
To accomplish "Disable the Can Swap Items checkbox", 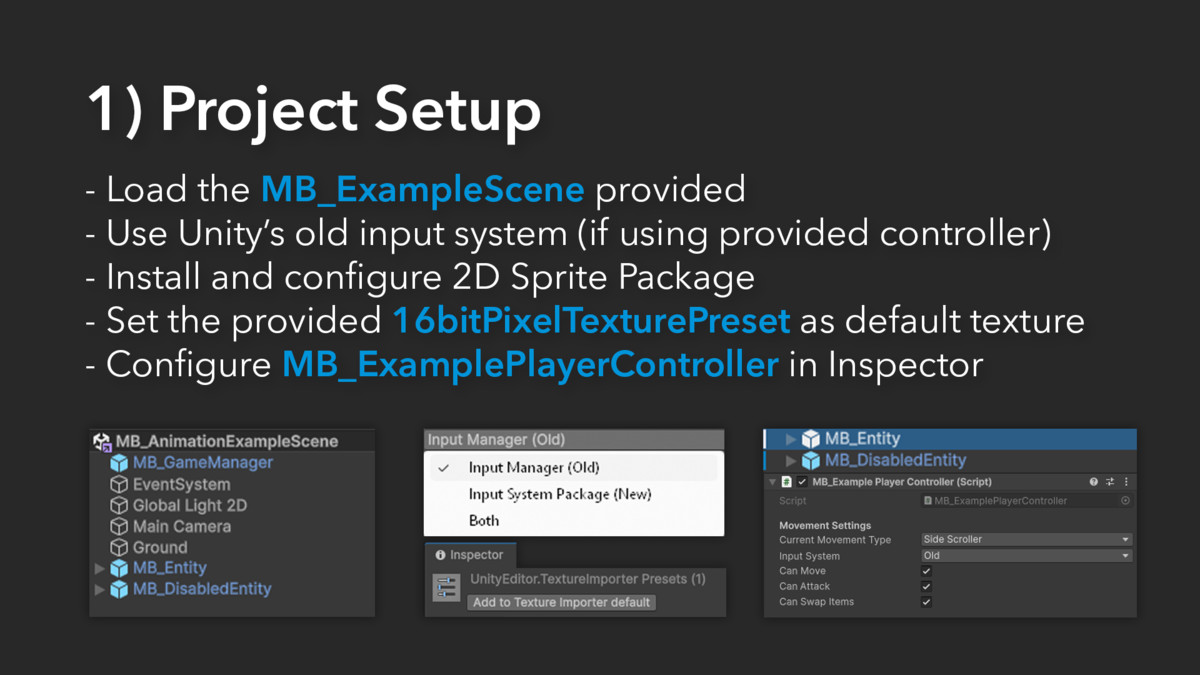I will [927, 602].
